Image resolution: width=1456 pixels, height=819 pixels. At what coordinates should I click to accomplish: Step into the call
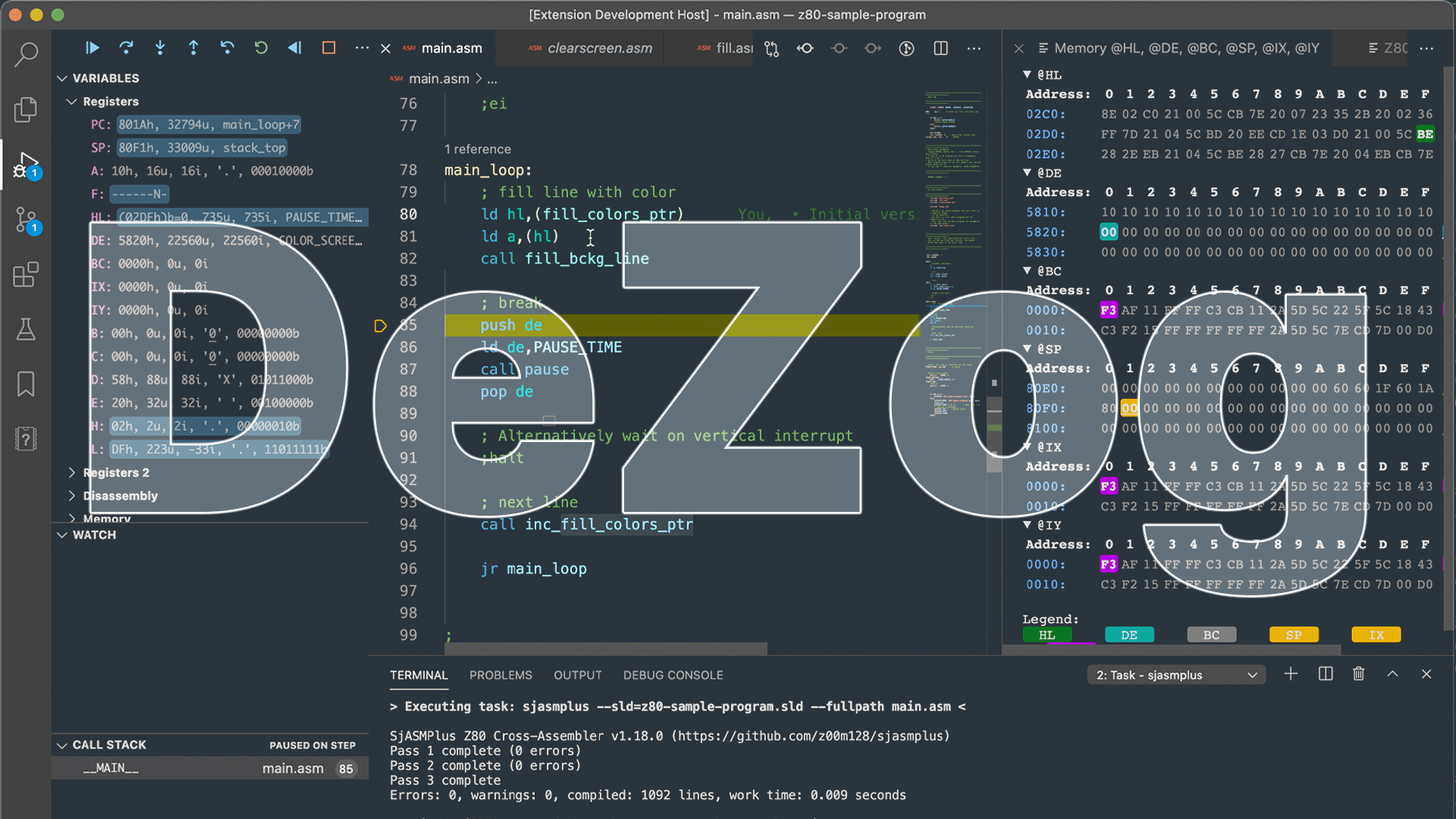[160, 48]
